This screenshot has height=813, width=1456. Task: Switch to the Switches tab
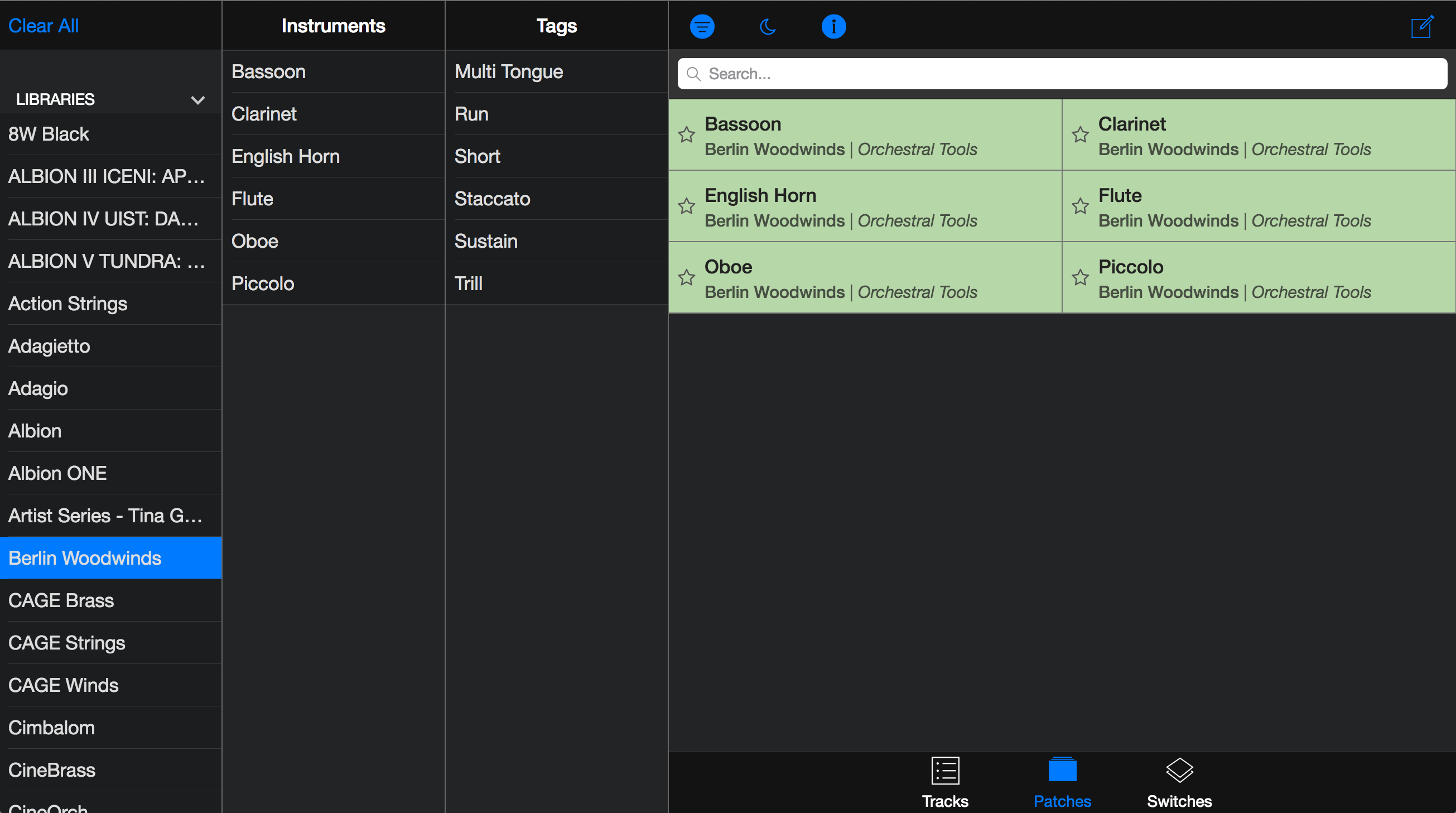point(1179,782)
